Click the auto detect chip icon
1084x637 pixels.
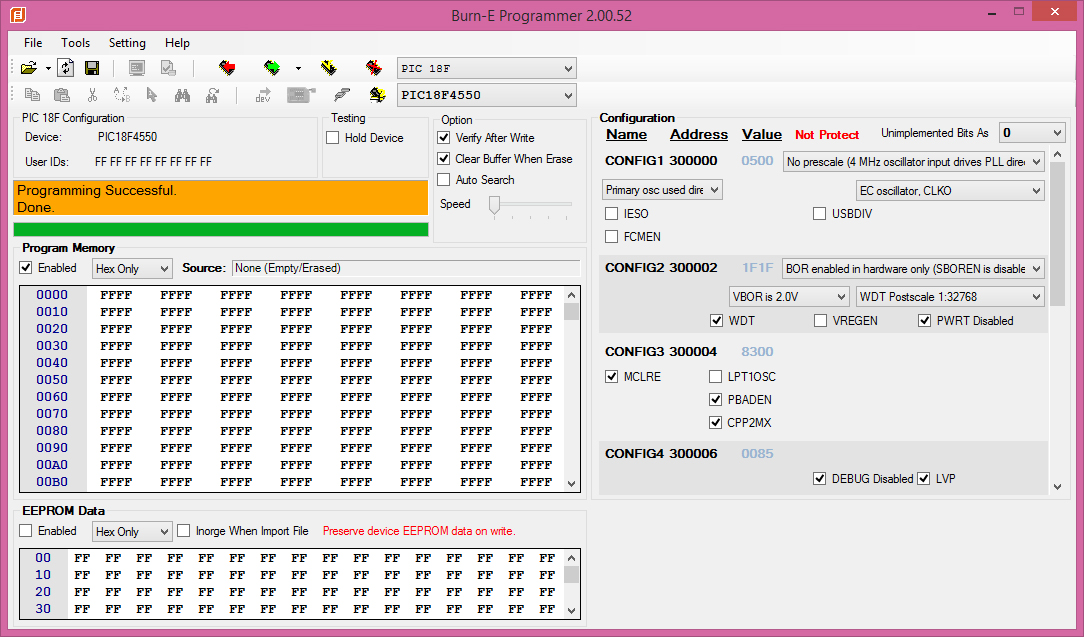coord(377,95)
